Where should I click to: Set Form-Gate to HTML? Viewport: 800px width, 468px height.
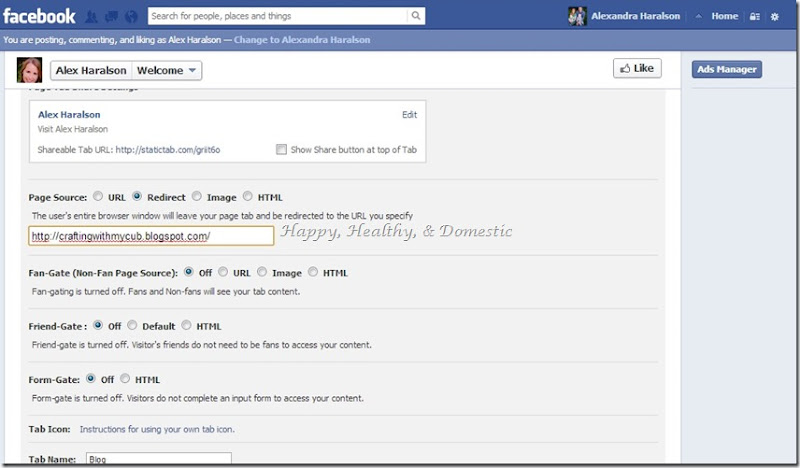[125, 379]
